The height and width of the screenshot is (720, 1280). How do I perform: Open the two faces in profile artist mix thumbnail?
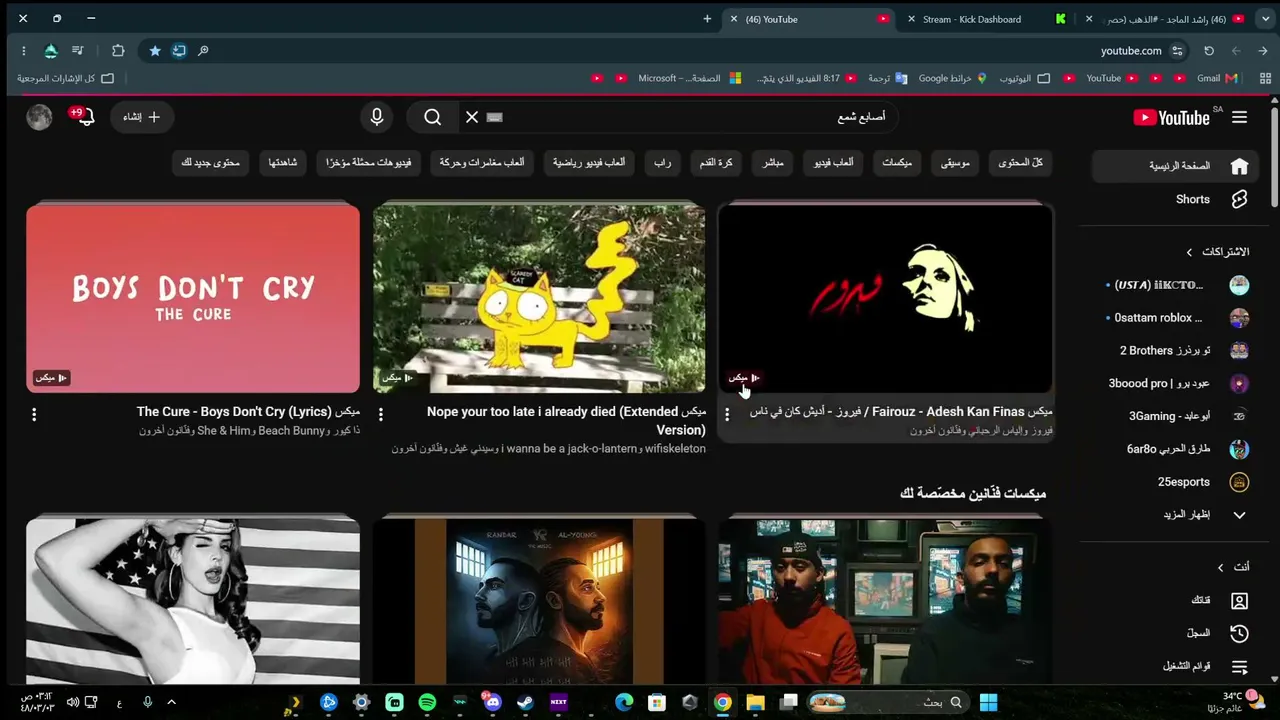coord(539,600)
